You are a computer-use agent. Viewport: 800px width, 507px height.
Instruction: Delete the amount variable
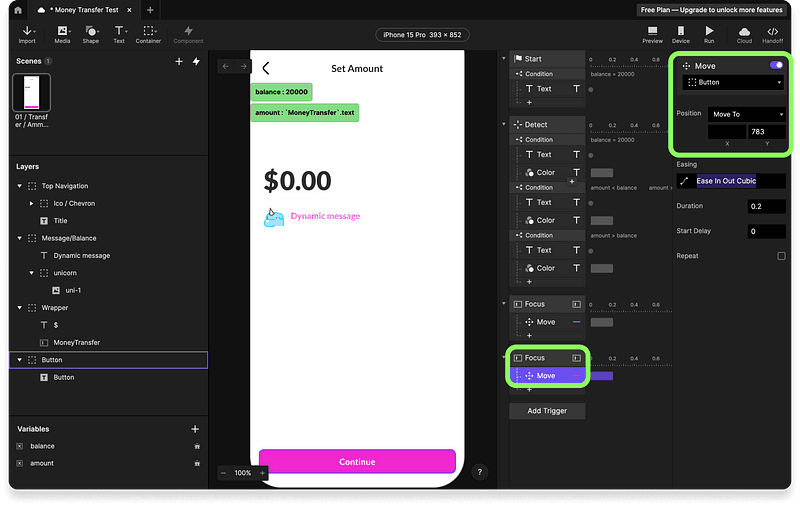[197, 464]
